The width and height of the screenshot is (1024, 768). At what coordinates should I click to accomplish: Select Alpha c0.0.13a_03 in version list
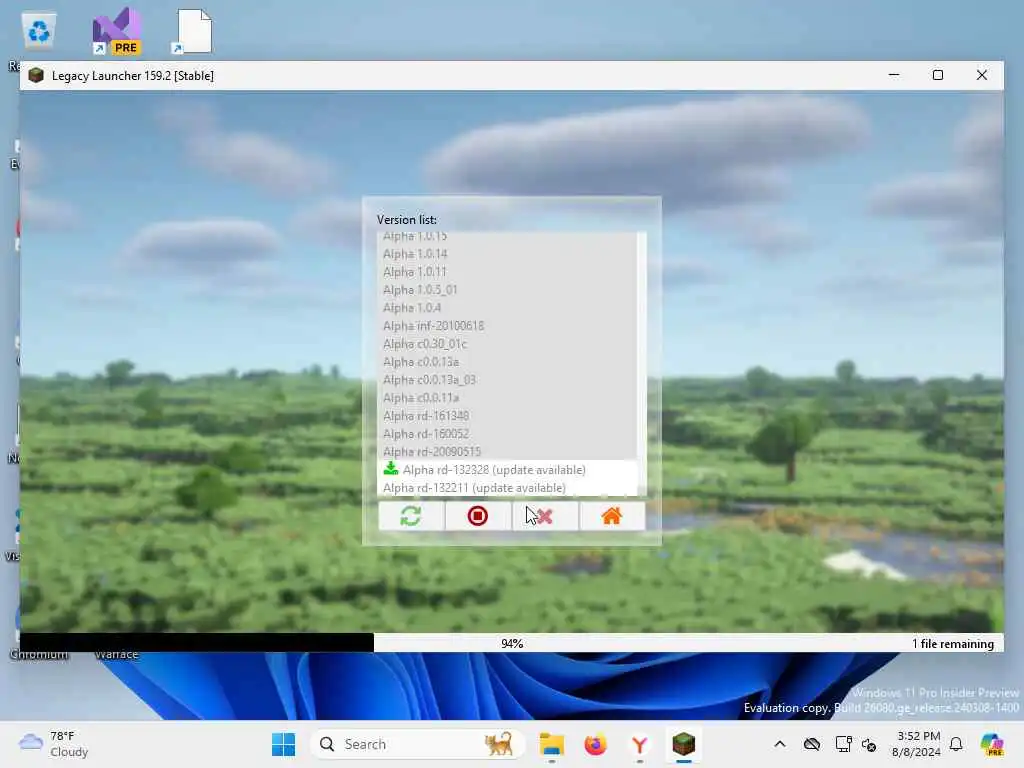[507, 379]
